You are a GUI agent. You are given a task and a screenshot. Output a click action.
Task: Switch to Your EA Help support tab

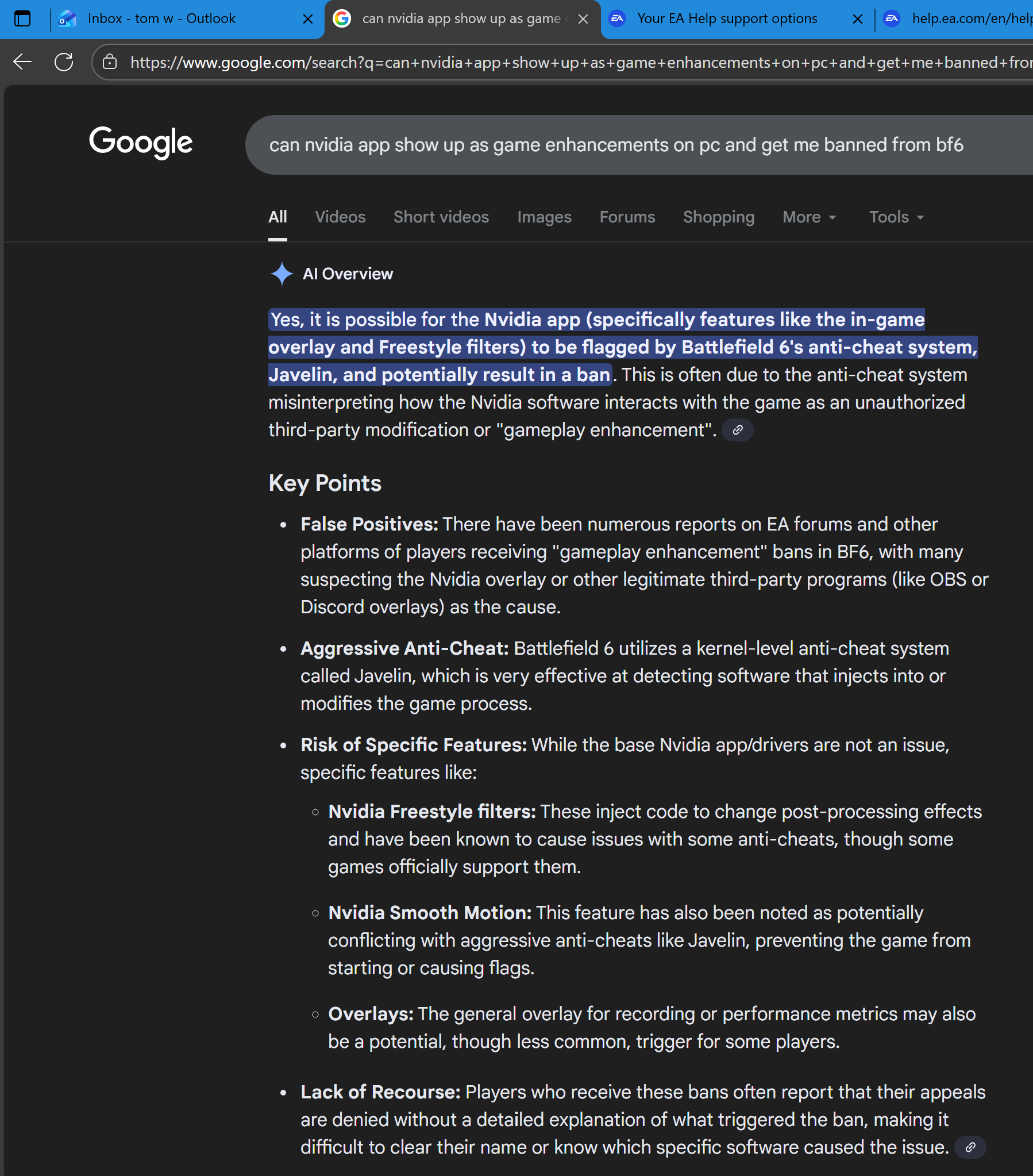click(x=726, y=19)
